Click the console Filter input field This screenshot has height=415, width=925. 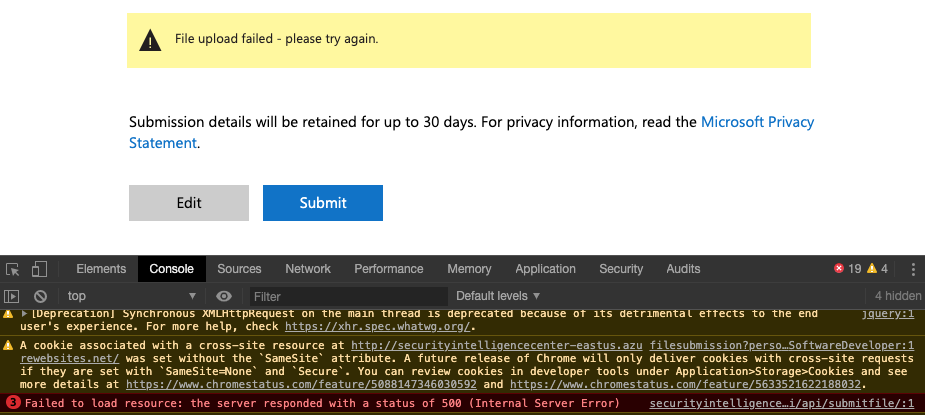click(x=349, y=296)
